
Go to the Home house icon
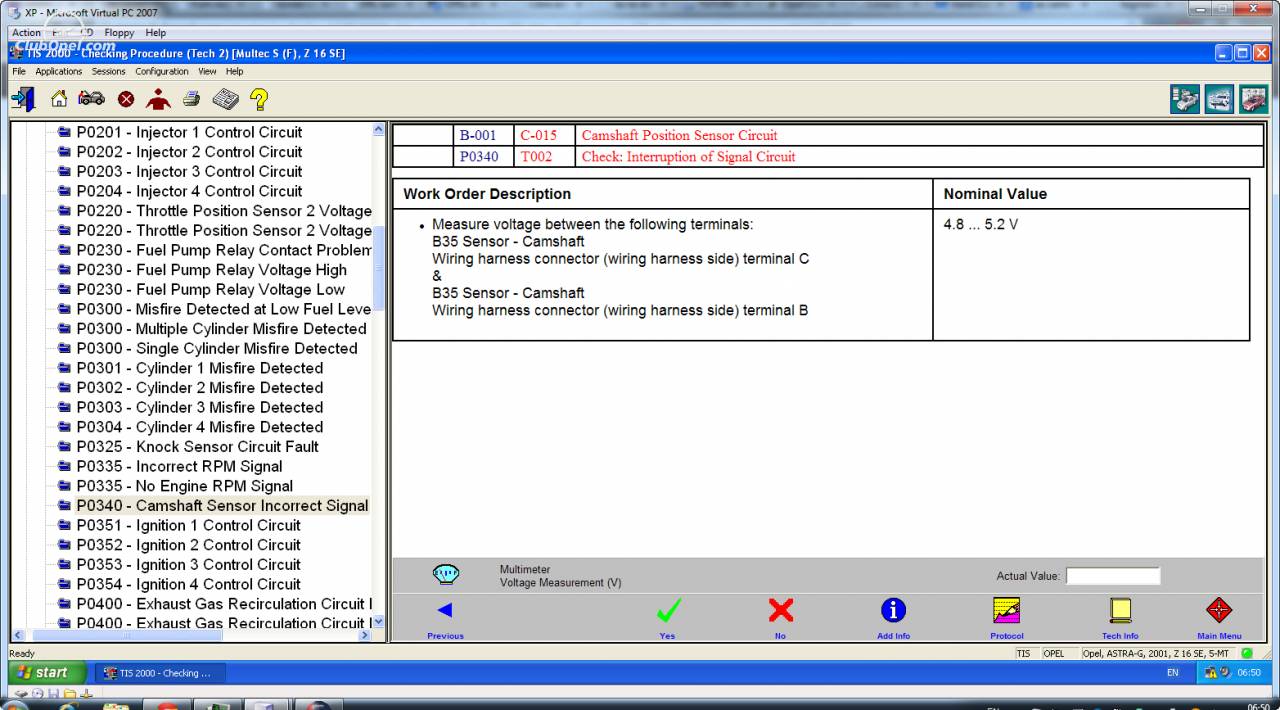tap(59, 99)
